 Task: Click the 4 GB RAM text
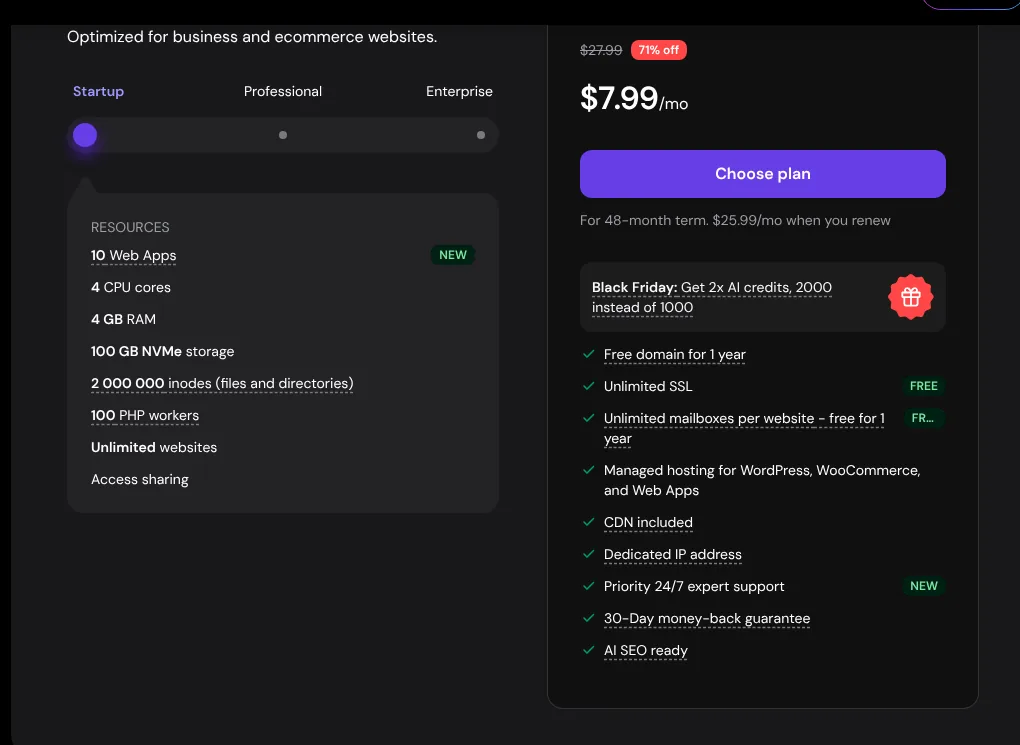click(124, 319)
